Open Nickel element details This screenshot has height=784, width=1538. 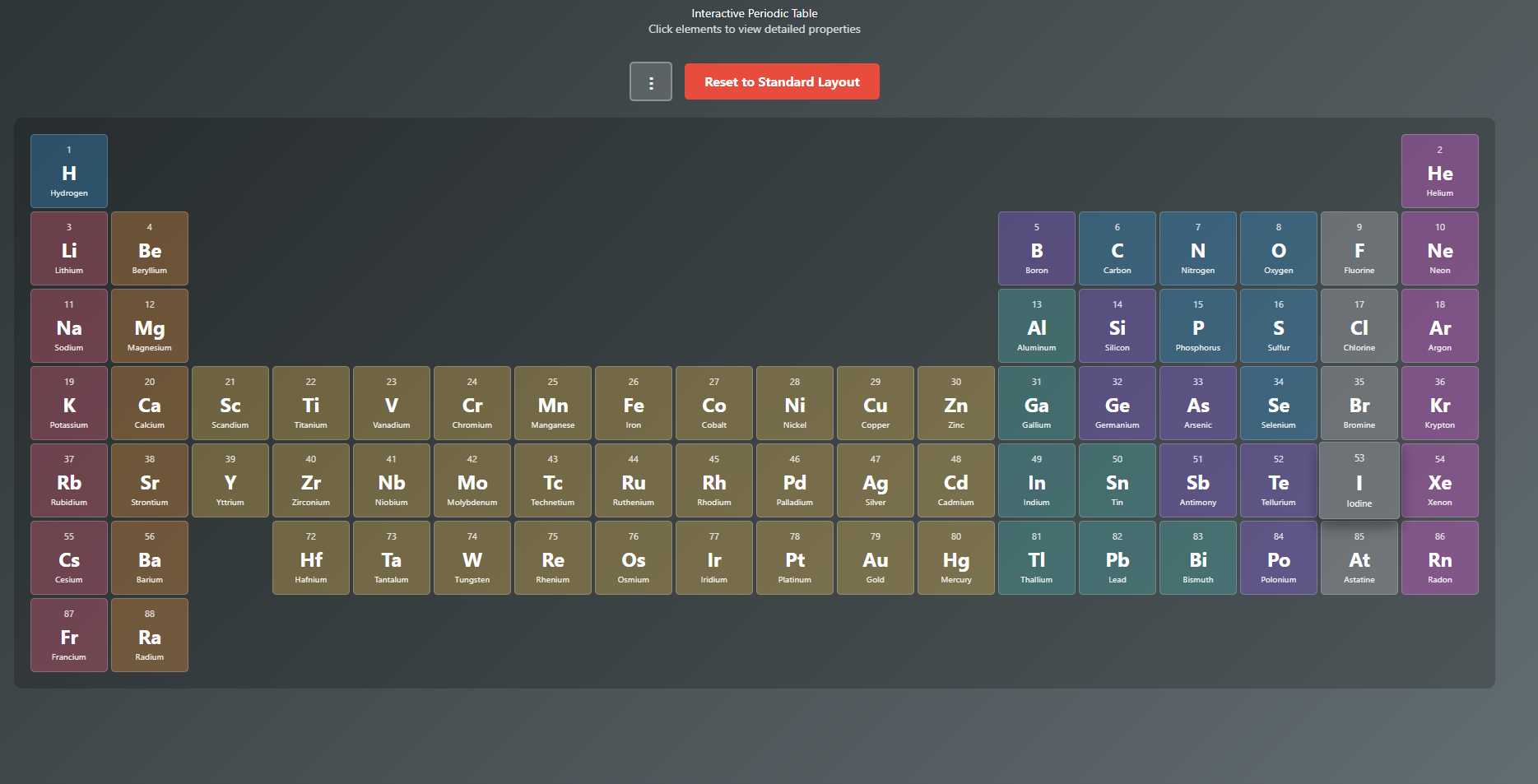coord(795,403)
